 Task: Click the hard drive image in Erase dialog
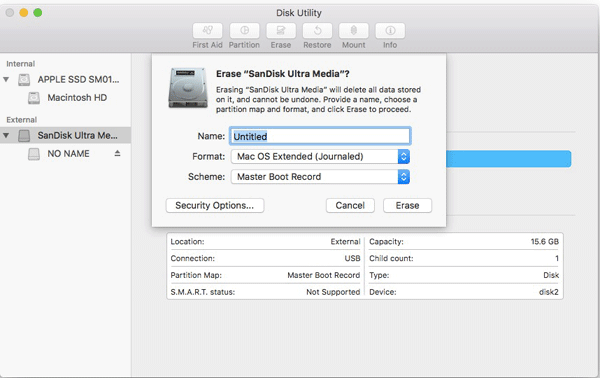coord(188,88)
